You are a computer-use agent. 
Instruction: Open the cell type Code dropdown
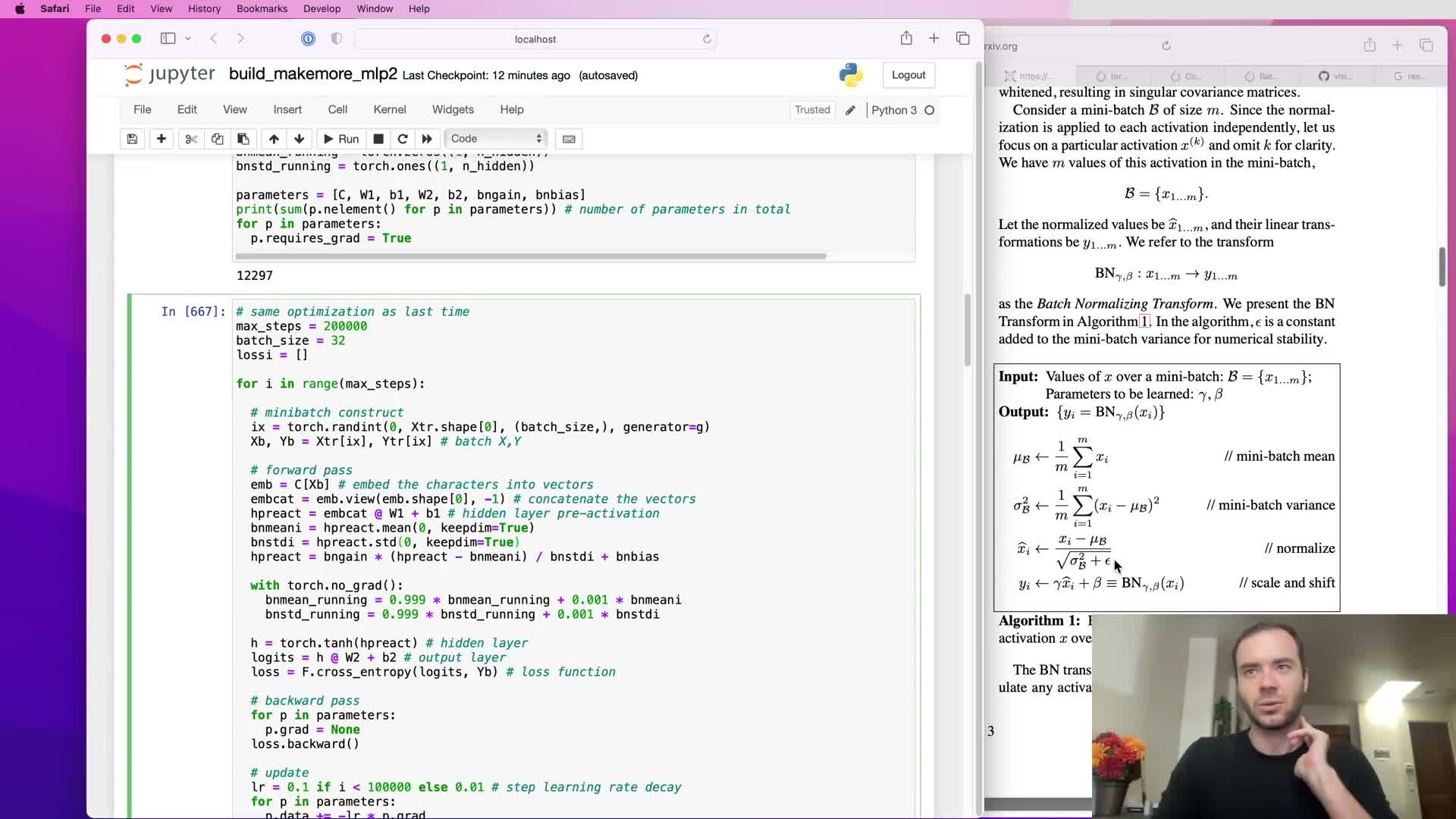[496, 139]
